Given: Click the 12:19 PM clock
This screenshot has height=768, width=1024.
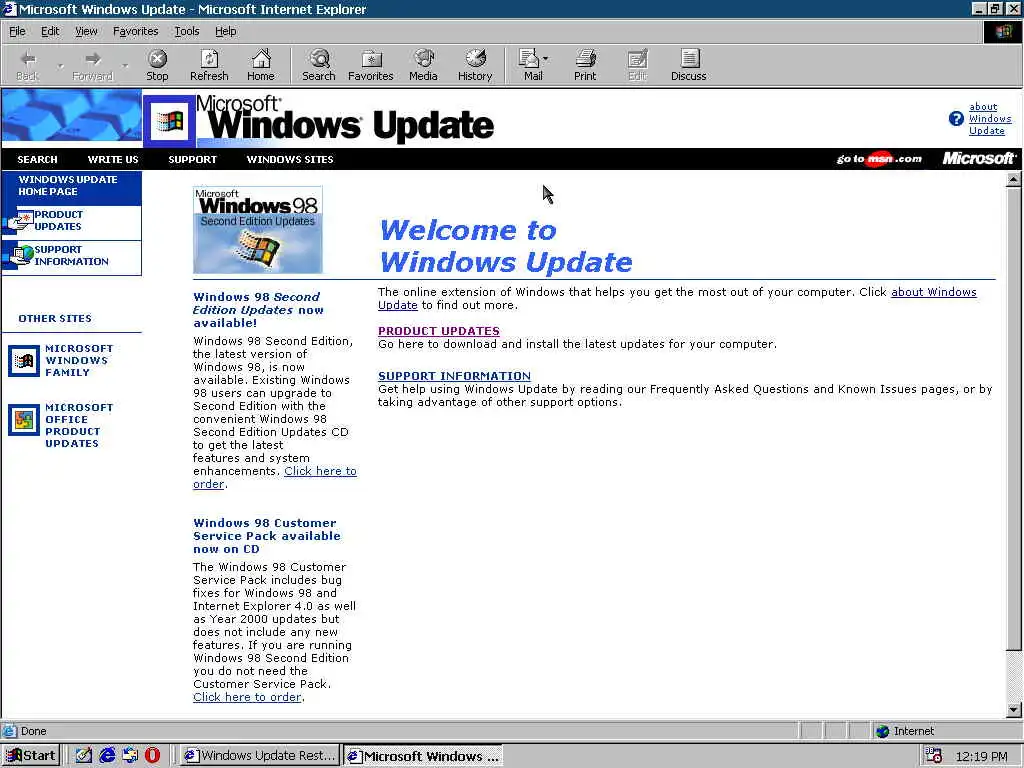Looking at the screenshot, I should click(981, 756).
